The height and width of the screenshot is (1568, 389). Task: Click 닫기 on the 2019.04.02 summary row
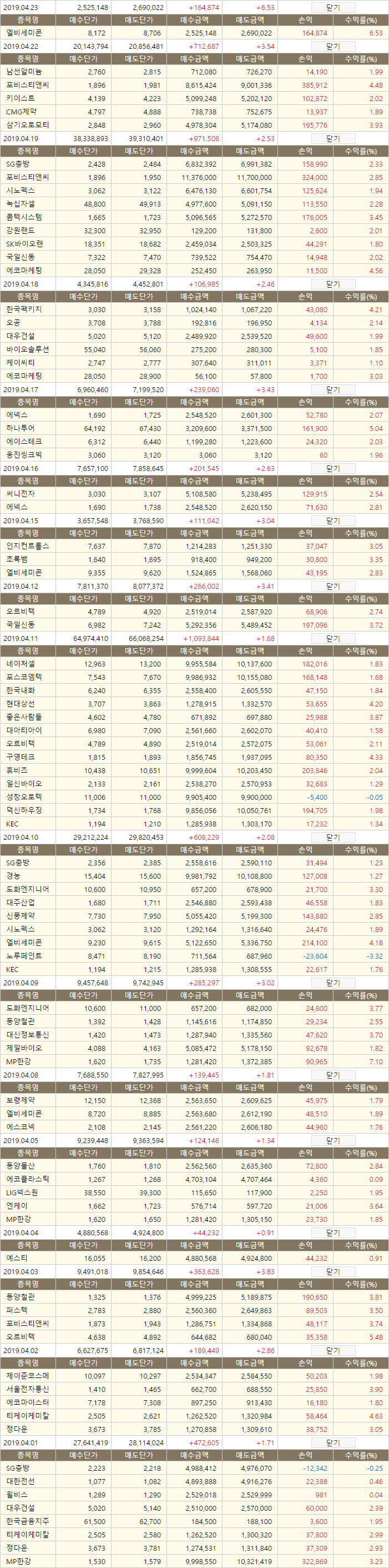pyautogui.click(x=333, y=1350)
